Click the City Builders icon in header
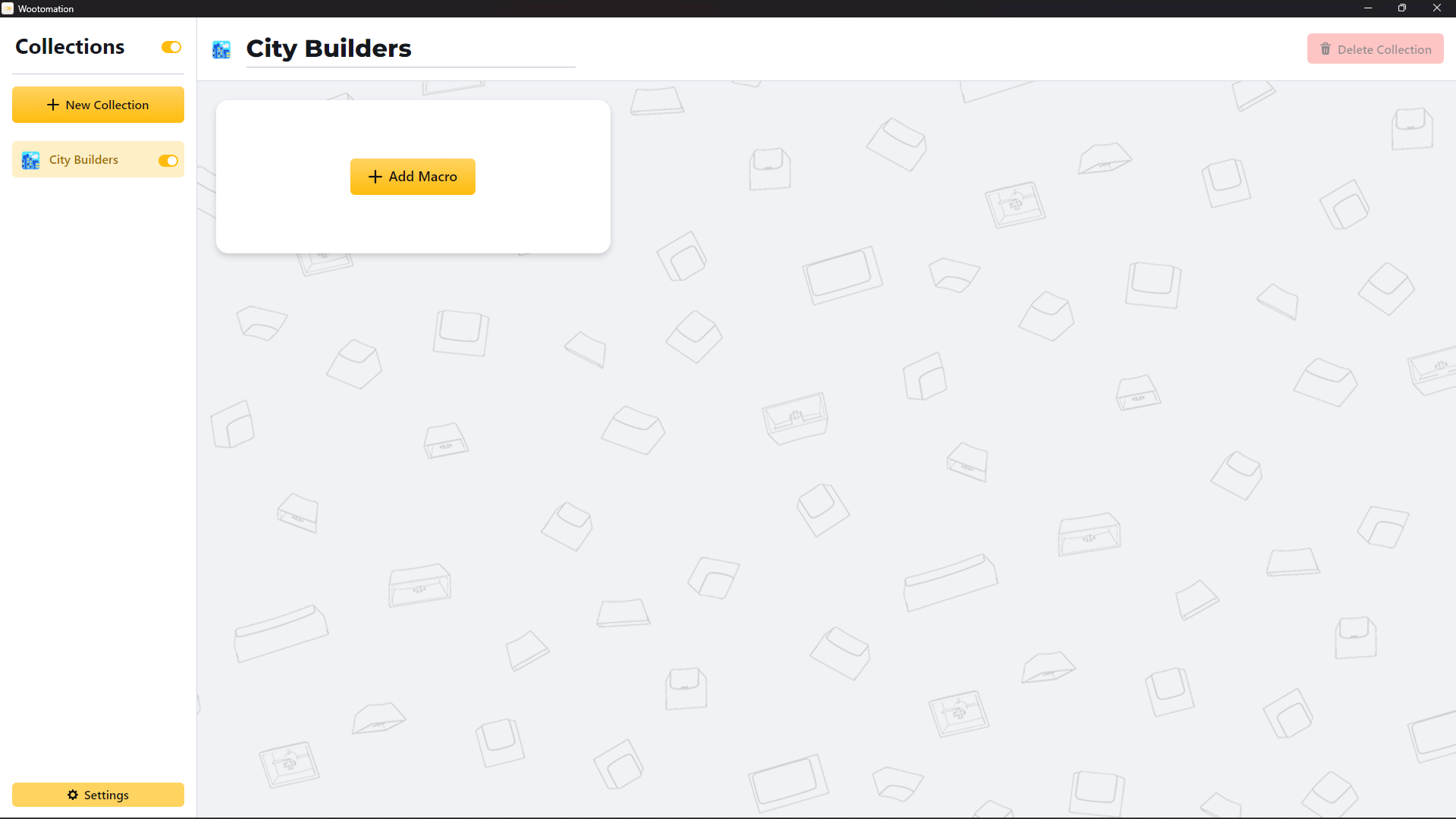1456x819 pixels. pos(222,48)
